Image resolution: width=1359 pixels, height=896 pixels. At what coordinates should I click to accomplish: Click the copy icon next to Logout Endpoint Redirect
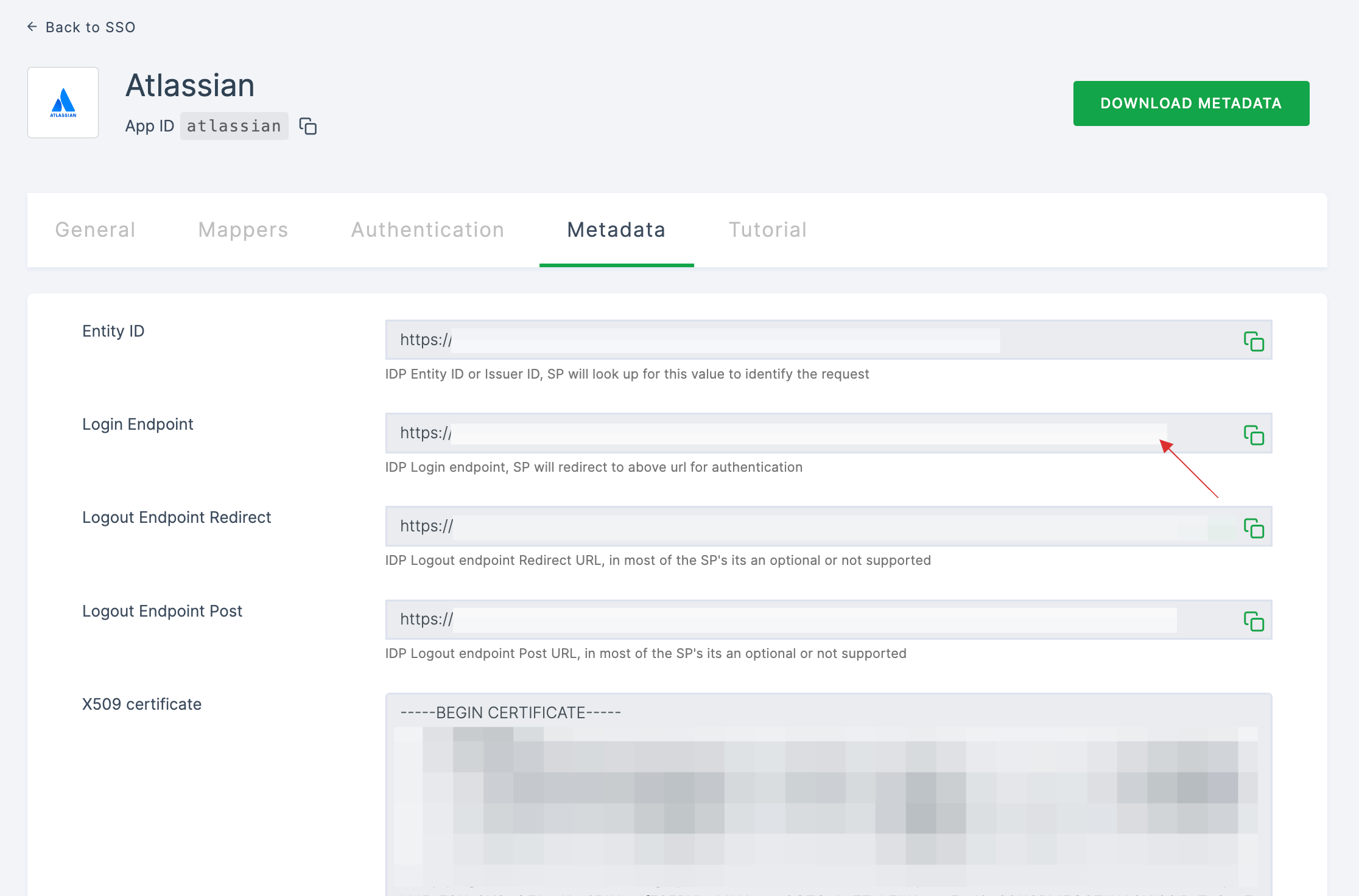(x=1254, y=528)
